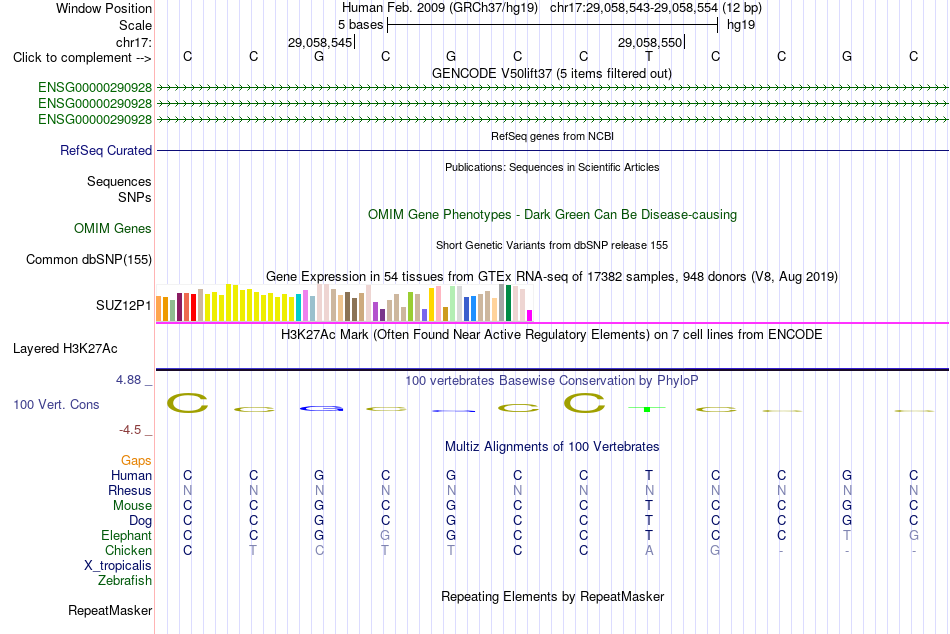
Task: Click the GTEx tissue expression bar chart
Action: 344,302
